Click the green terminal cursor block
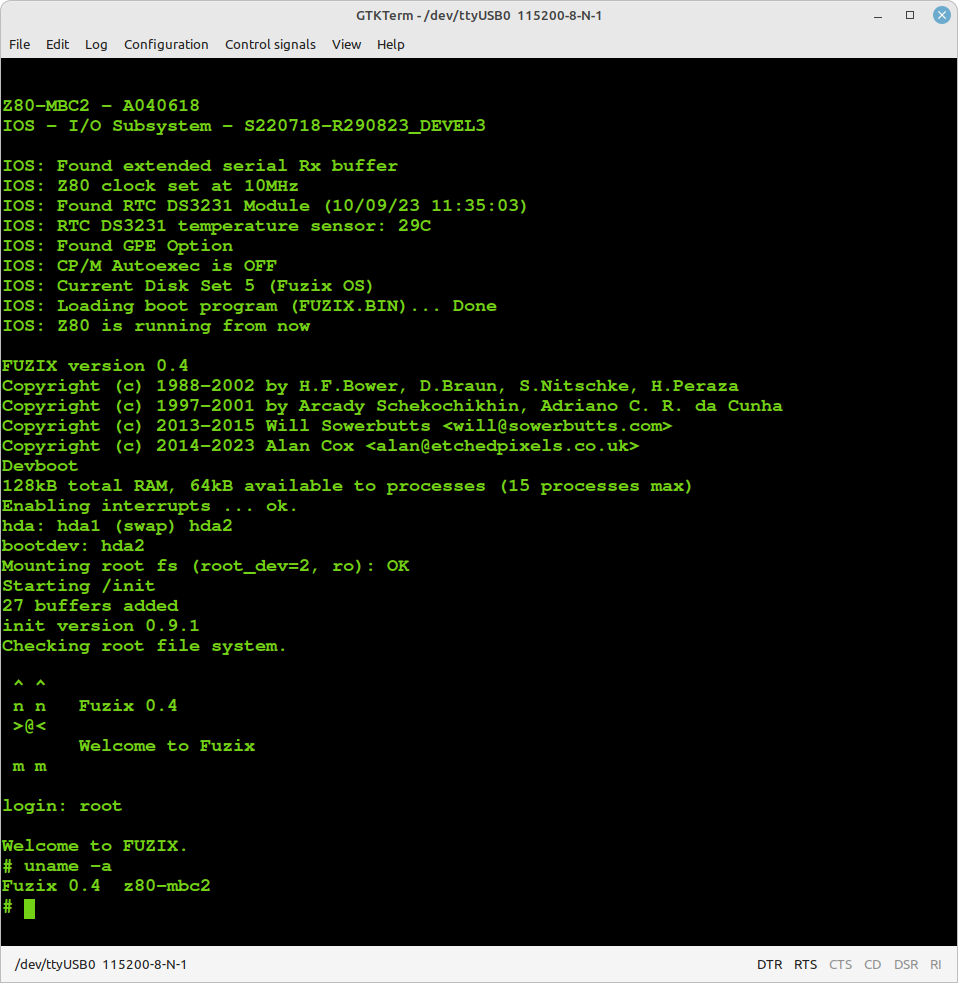This screenshot has height=983, width=958. coord(29,907)
